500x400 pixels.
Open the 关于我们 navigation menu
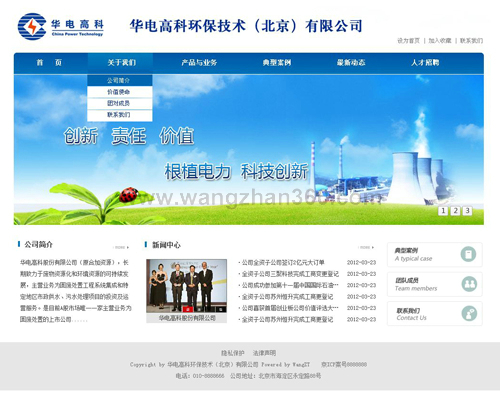(121, 63)
